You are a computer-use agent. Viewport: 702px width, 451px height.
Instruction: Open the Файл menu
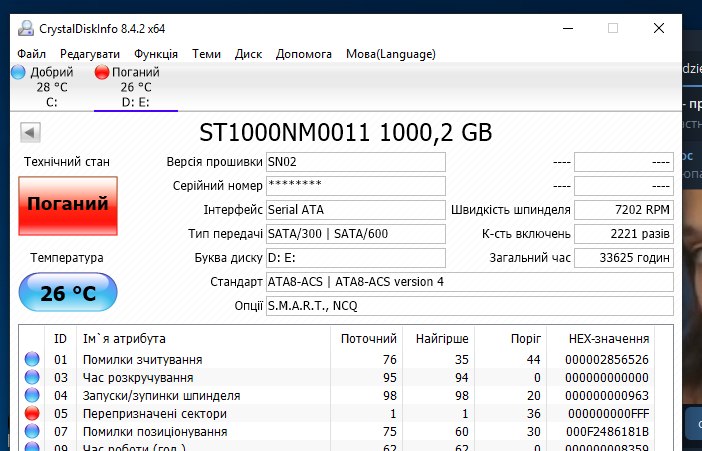[x=31, y=54]
